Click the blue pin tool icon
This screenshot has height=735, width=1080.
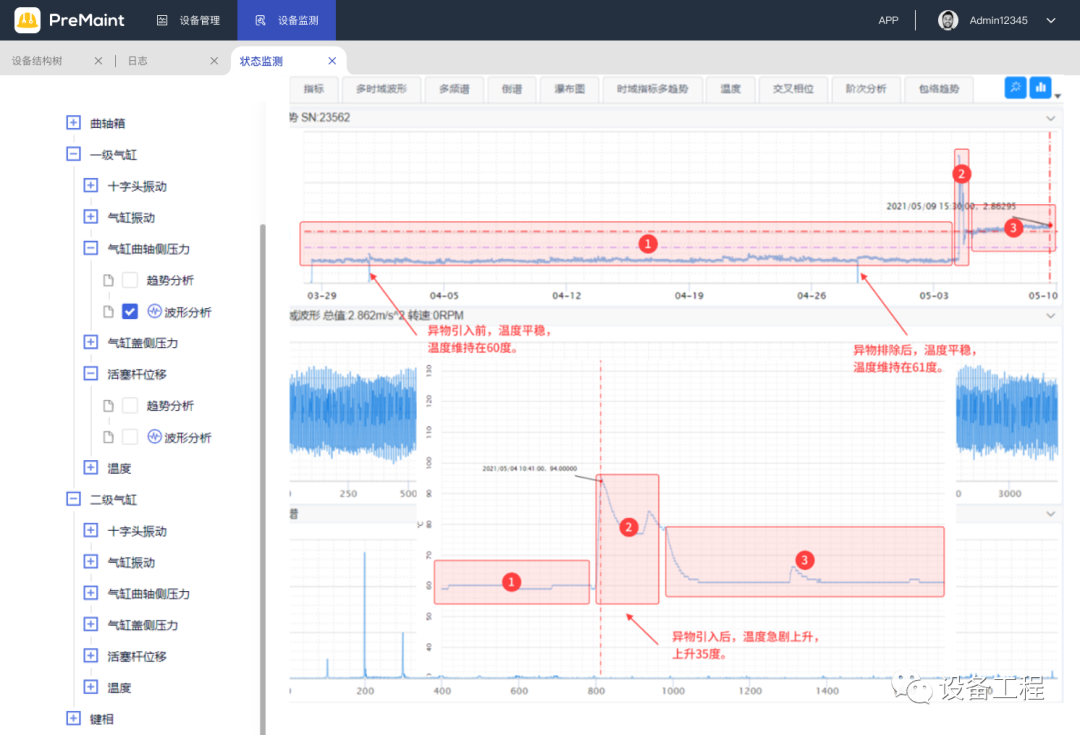[x=1015, y=88]
